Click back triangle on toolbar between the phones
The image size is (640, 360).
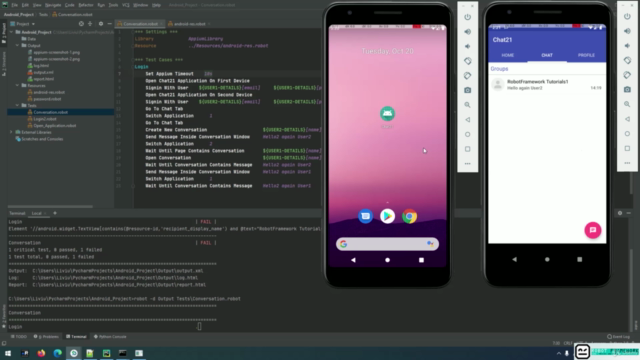[x=467, y=120]
